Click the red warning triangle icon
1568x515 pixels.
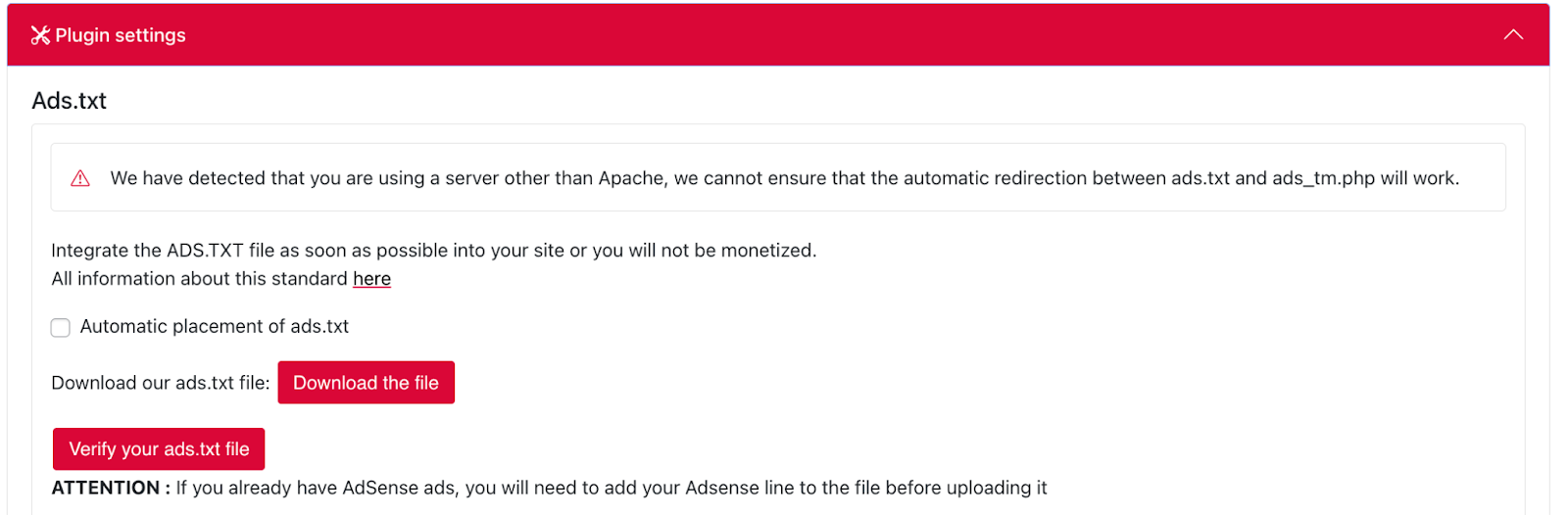pyautogui.click(x=80, y=178)
